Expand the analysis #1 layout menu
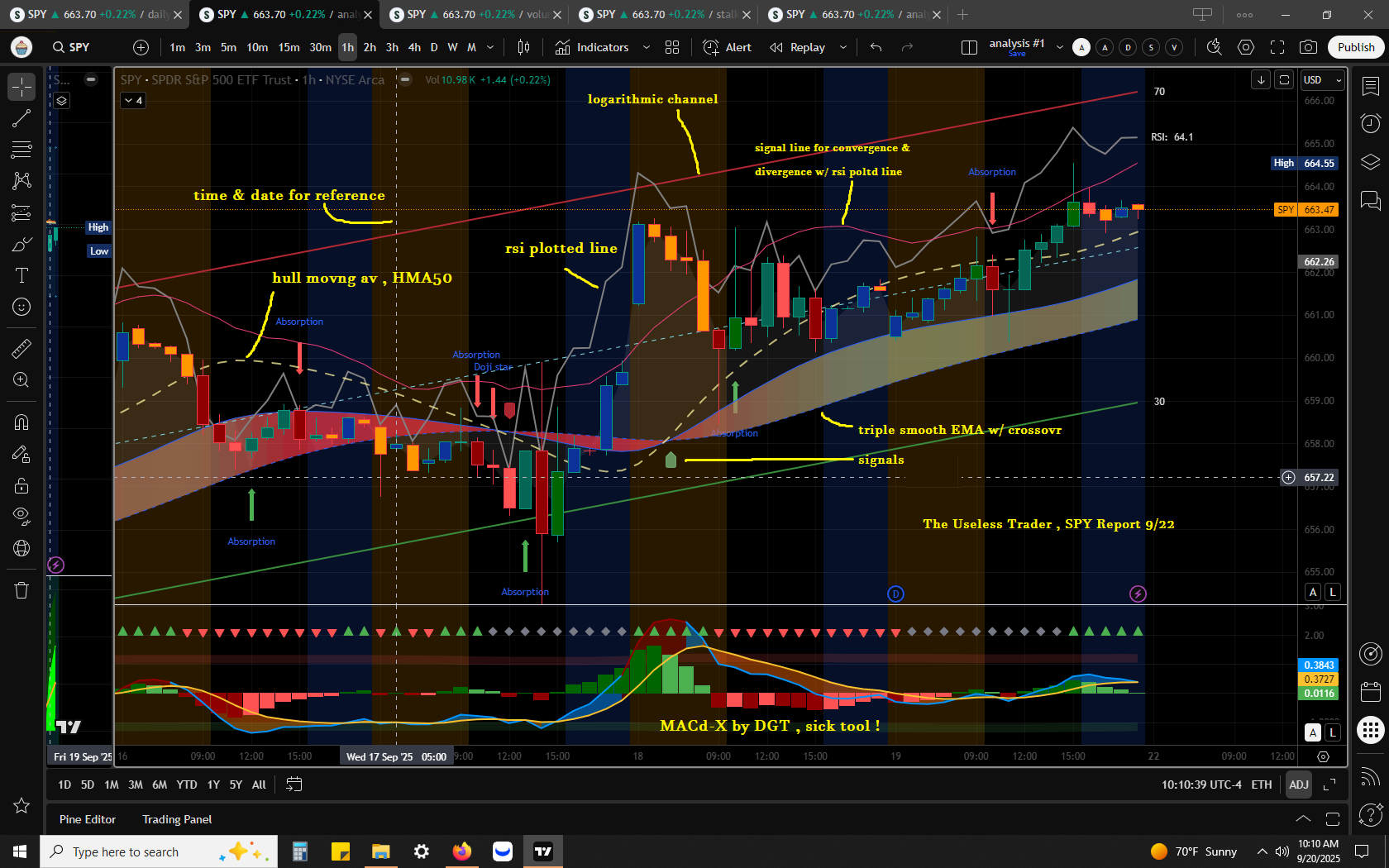This screenshot has width=1389, height=868. pos(1060,47)
